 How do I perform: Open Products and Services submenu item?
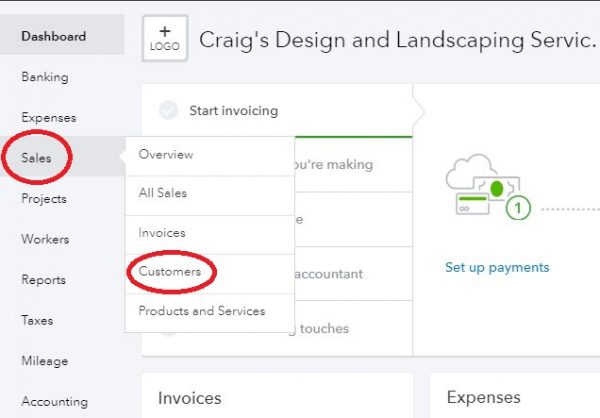[x=201, y=311]
